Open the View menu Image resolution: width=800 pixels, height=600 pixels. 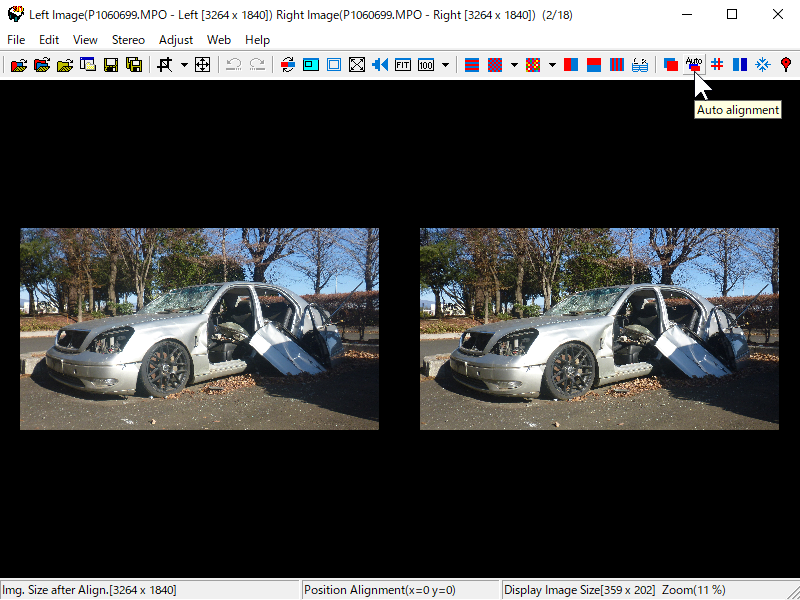pos(85,40)
